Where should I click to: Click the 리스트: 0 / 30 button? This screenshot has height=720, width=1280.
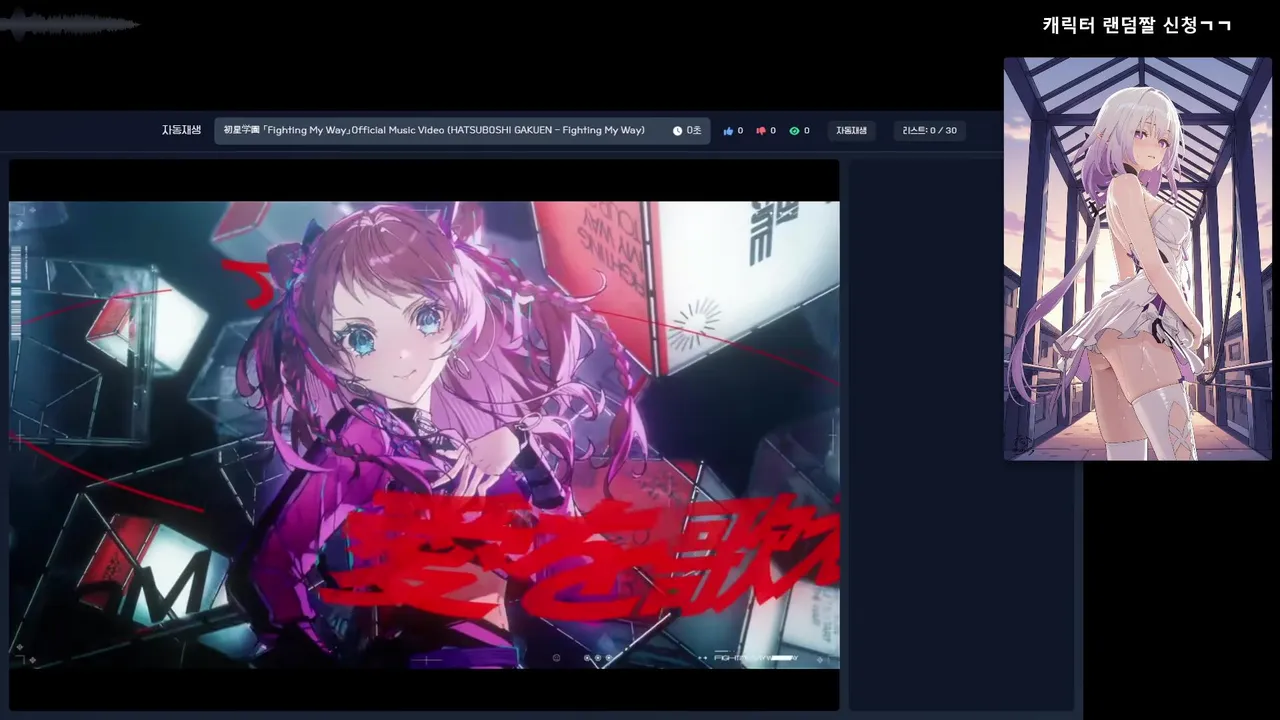tap(929, 131)
